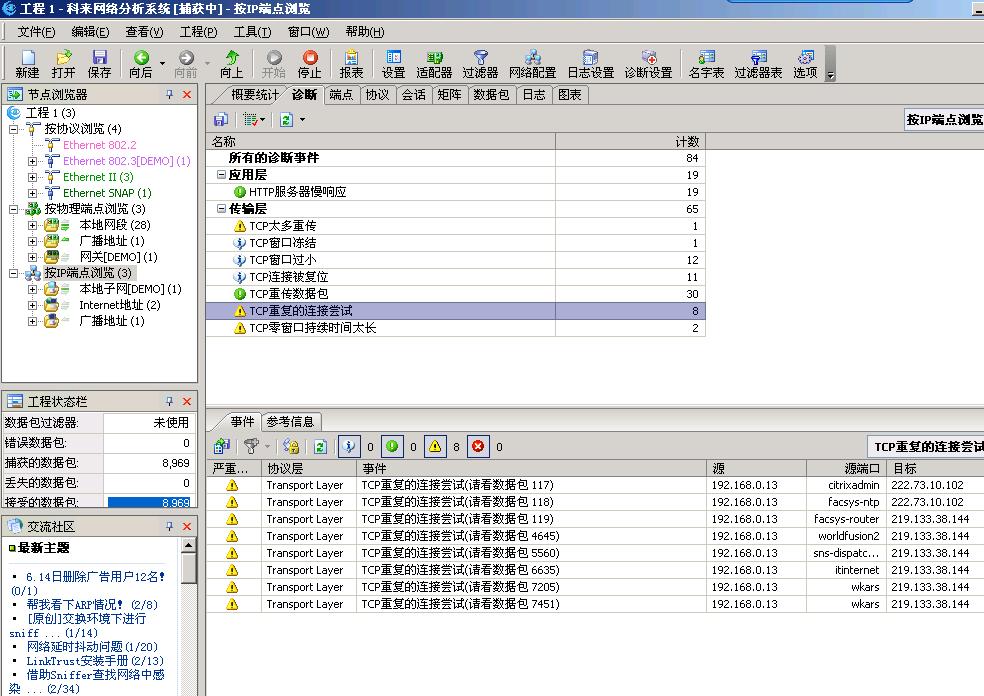The image size is (984, 696).
Task: Open the 过滤器 (Filter) toolbar tool
Action: tap(480, 64)
